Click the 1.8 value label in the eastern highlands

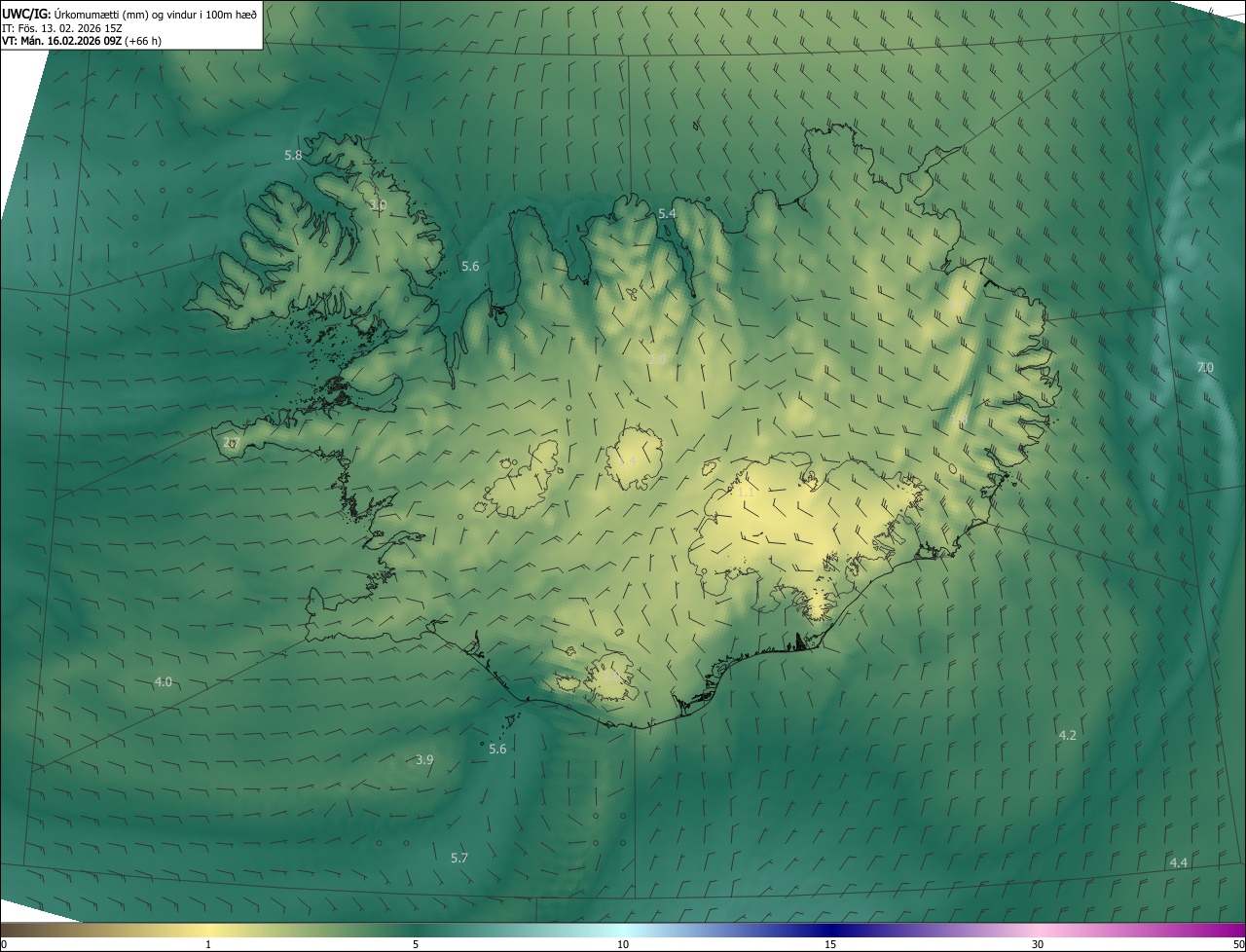click(959, 419)
